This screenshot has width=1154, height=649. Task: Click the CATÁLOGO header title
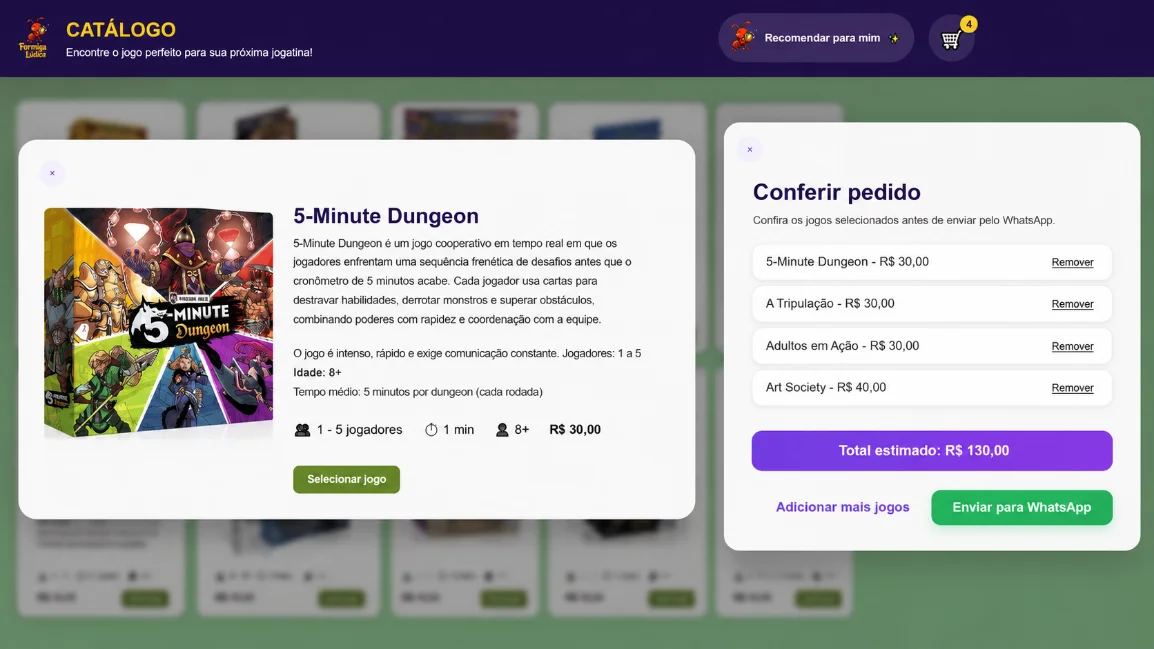pyautogui.click(x=121, y=29)
